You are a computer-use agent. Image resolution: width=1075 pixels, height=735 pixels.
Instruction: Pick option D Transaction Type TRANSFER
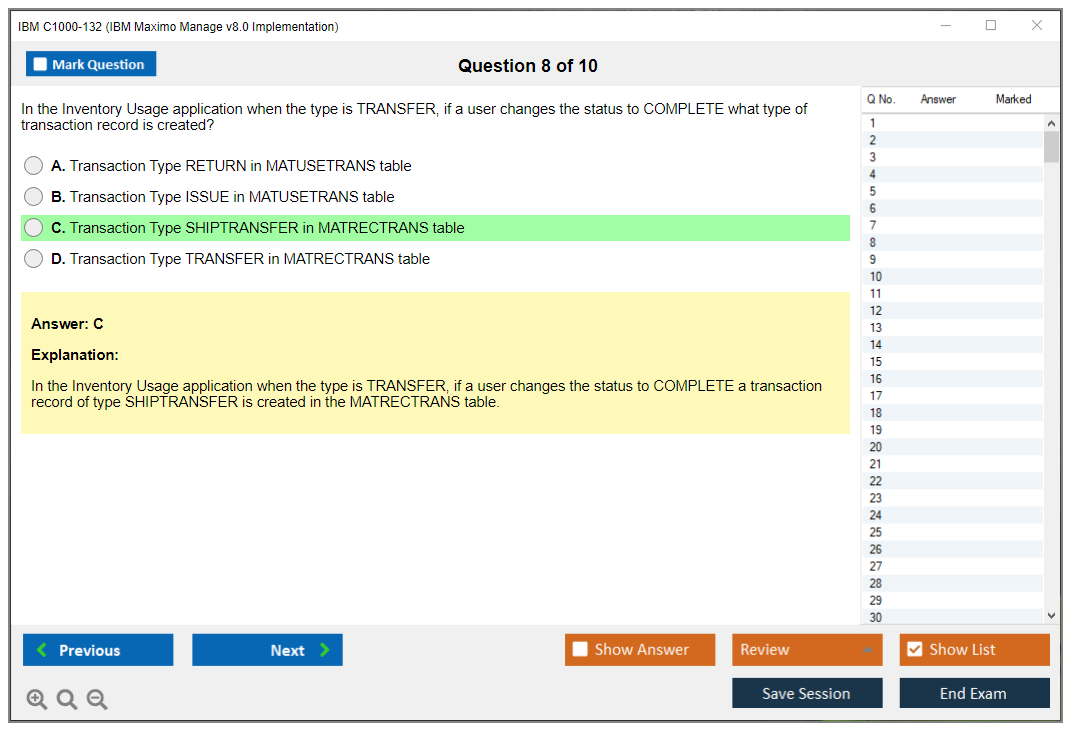pyautogui.click(x=34, y=259)
